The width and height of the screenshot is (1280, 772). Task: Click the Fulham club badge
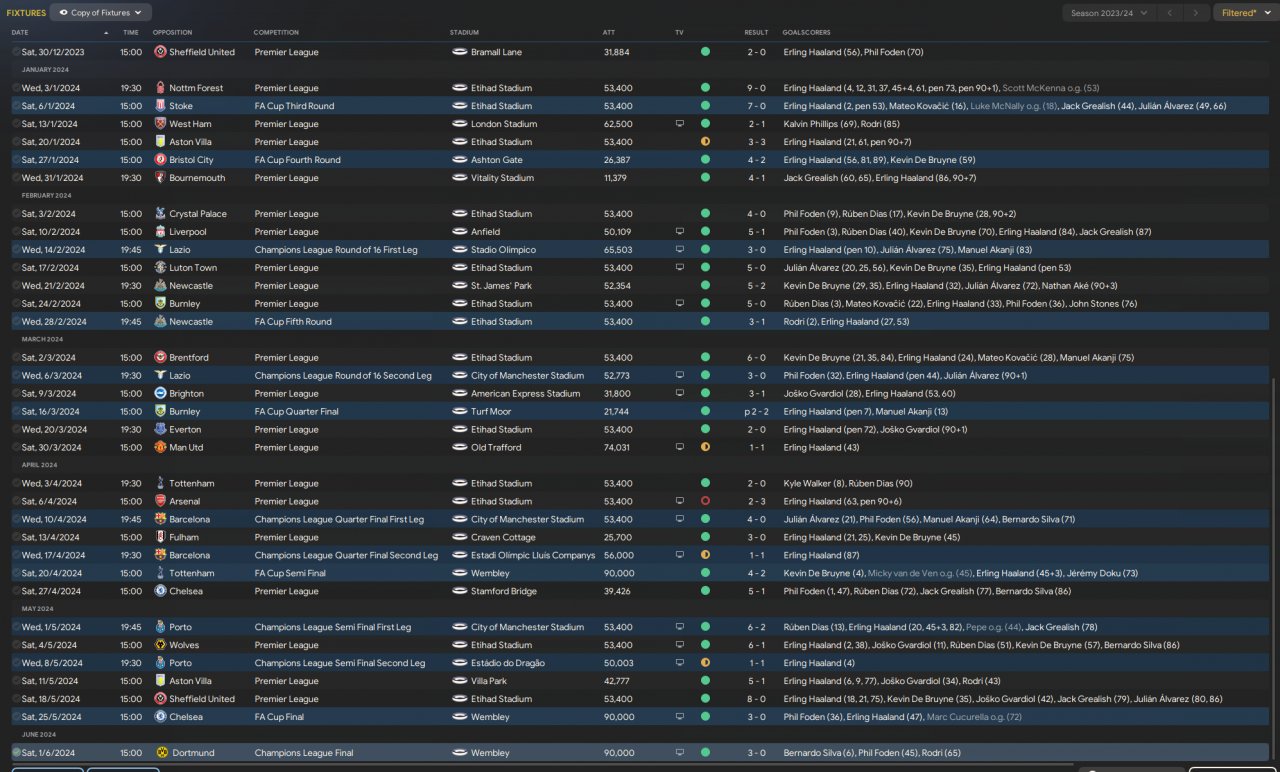coord(160,538)
